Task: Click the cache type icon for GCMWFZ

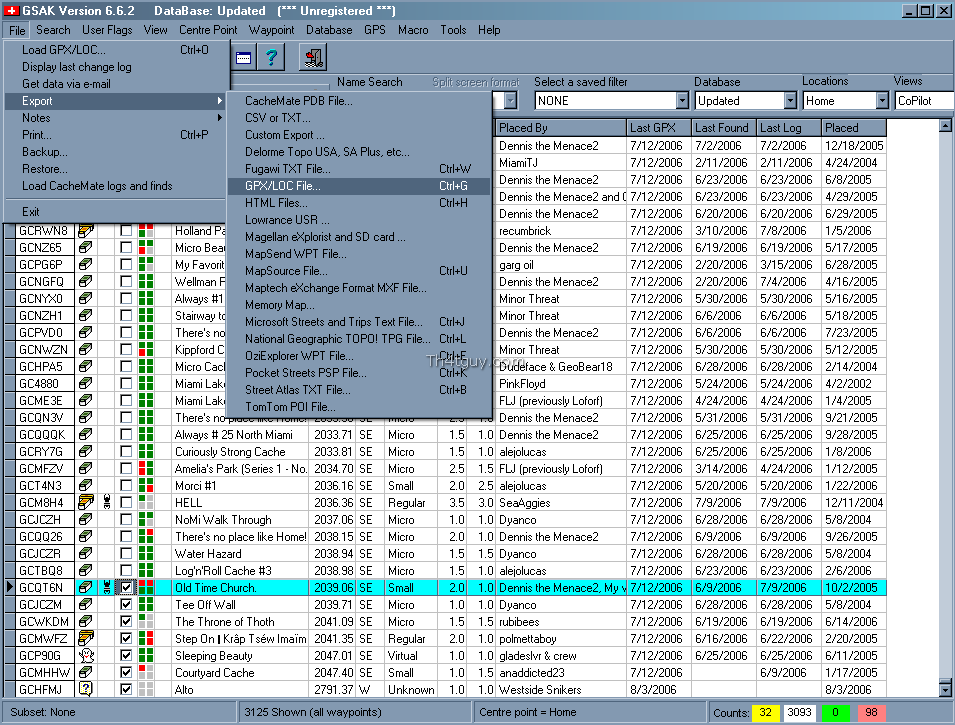Action: 86,638
